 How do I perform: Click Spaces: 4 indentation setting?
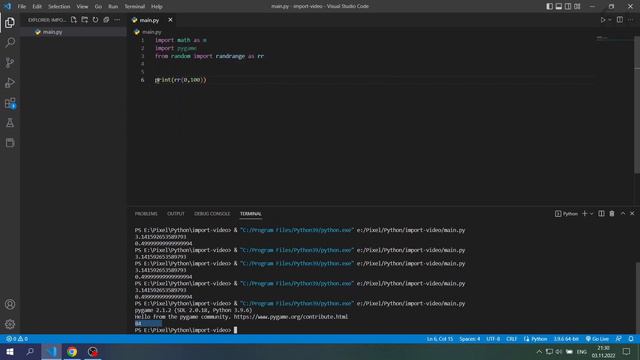click(470, 339)
